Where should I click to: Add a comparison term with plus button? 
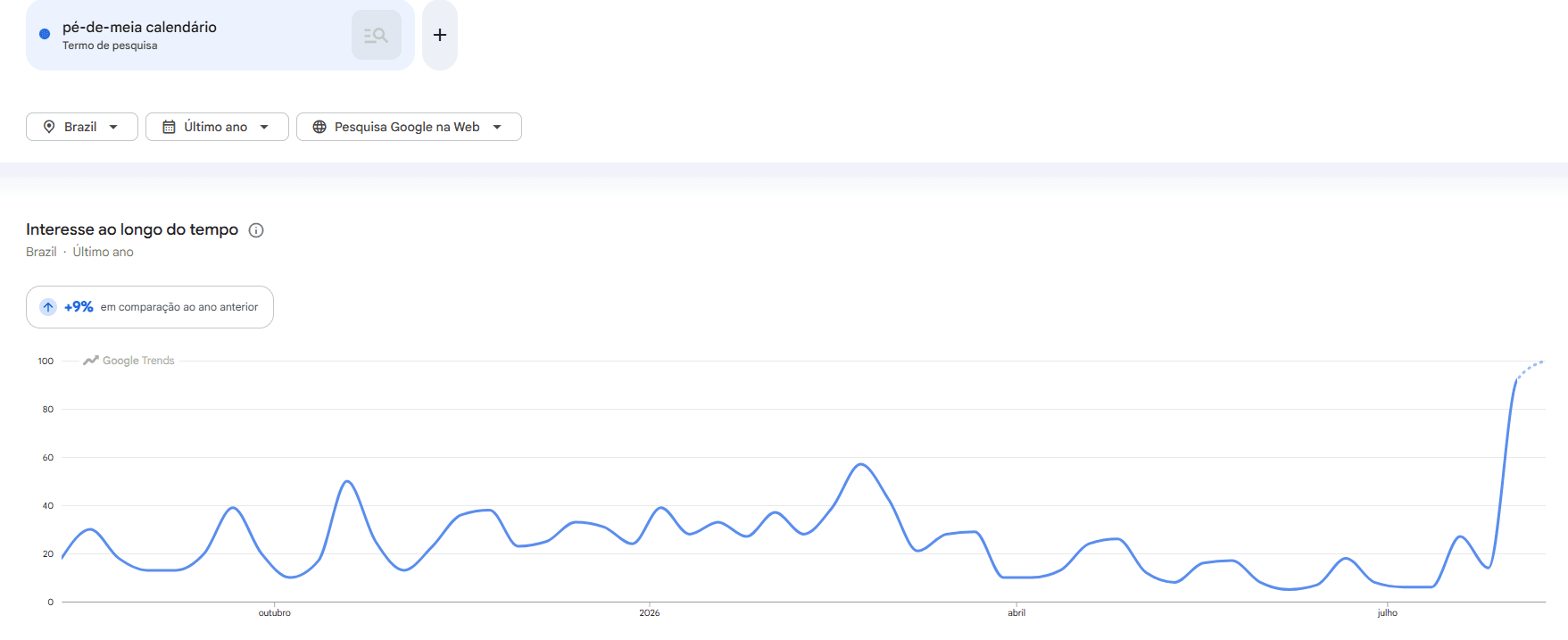(x=440, y=35)
